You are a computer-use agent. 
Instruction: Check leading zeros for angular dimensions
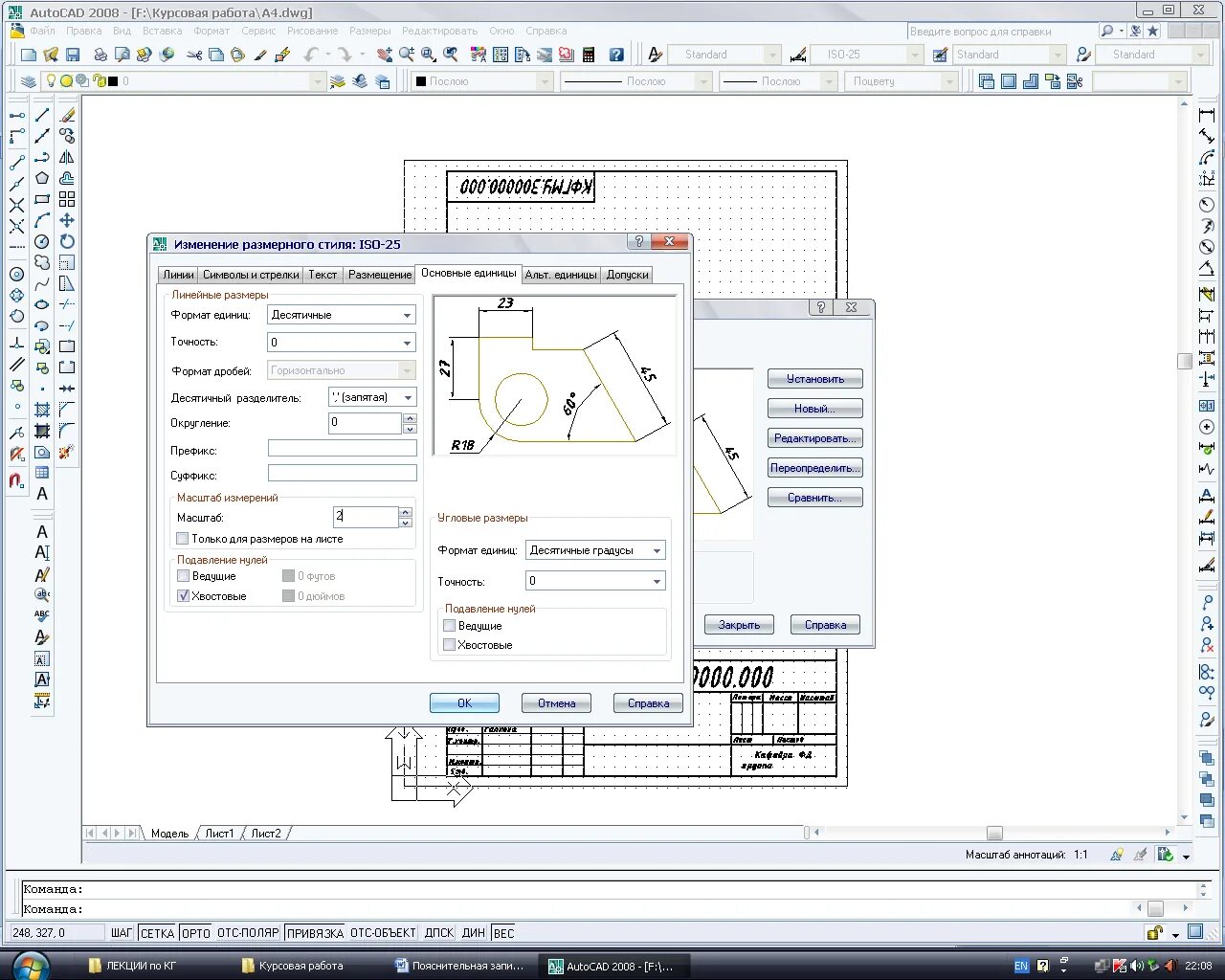(449, 626)
